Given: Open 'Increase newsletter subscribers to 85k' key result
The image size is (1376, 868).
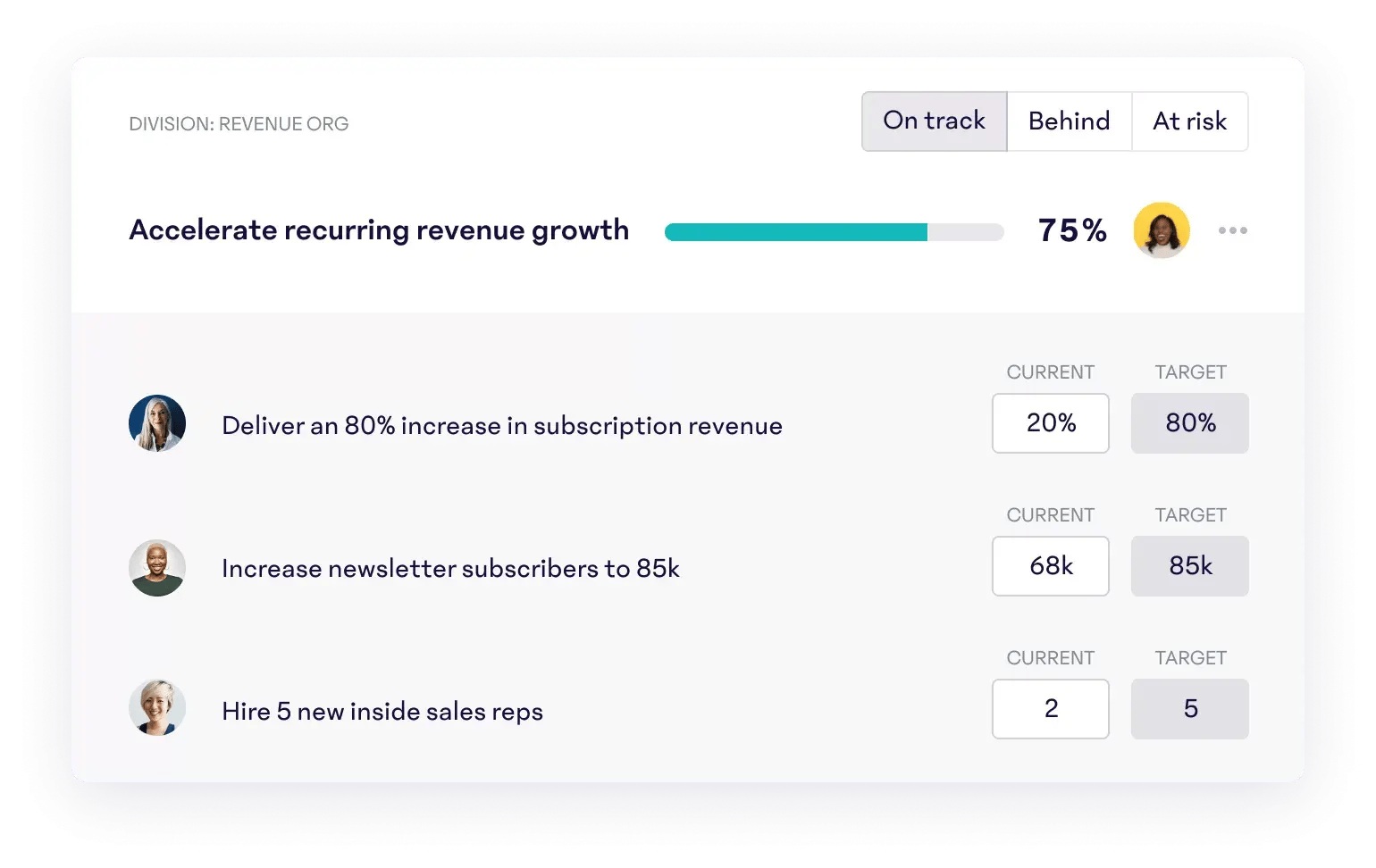Looking at the screenshot, I should tap(450, 569).
